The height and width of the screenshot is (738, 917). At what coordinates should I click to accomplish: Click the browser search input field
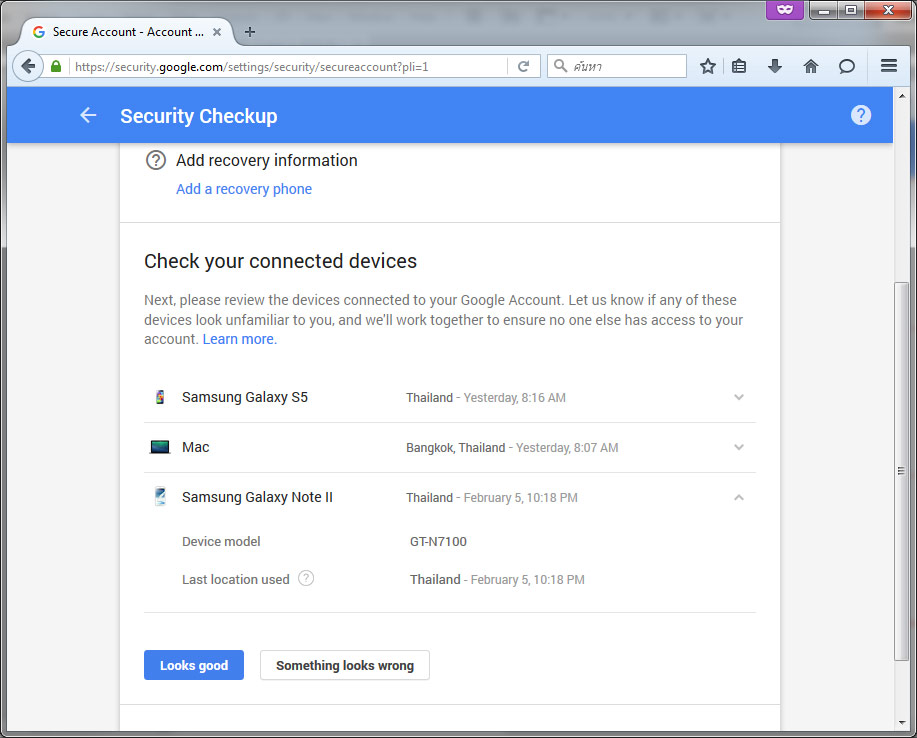[617, 66]
